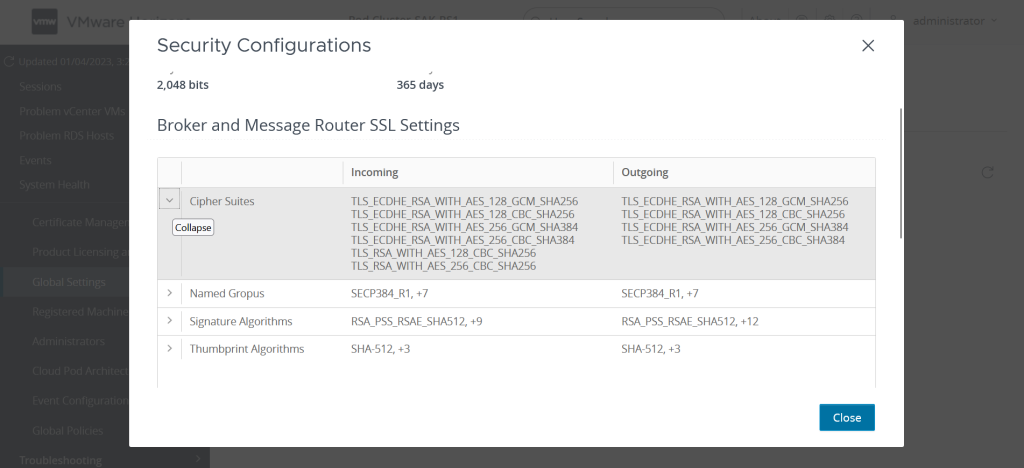
Task: Close the Security Configurations dialog with X
Action: point(868,46)
